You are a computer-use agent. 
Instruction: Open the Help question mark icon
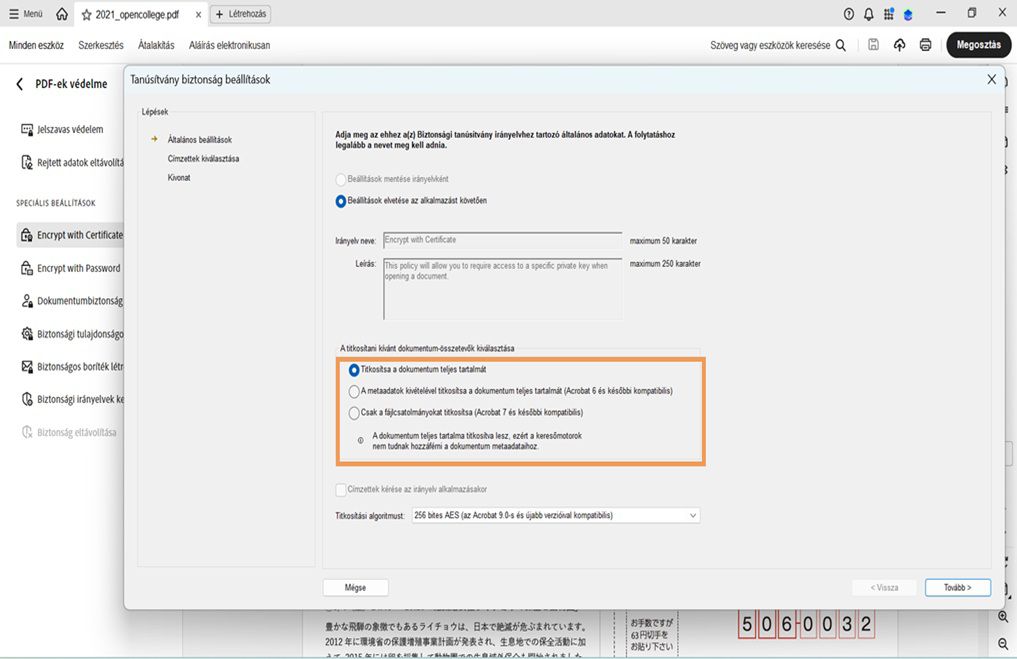coord(848,14)
